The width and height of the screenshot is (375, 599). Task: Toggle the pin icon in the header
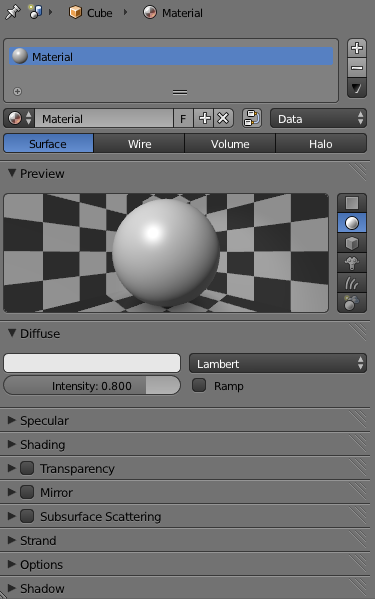pos(12,12)
